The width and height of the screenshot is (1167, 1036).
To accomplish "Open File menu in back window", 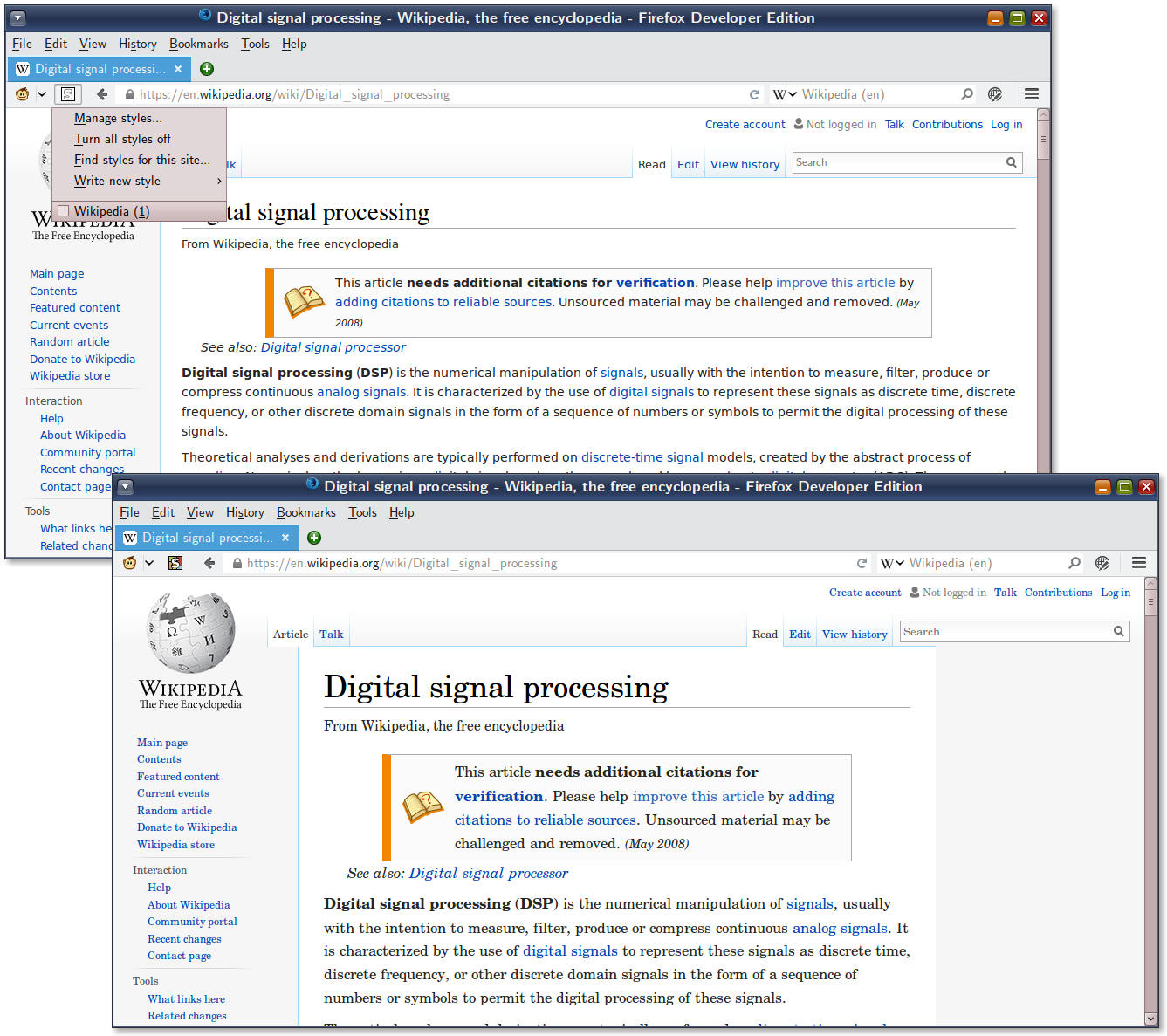I will coord(22,44).
